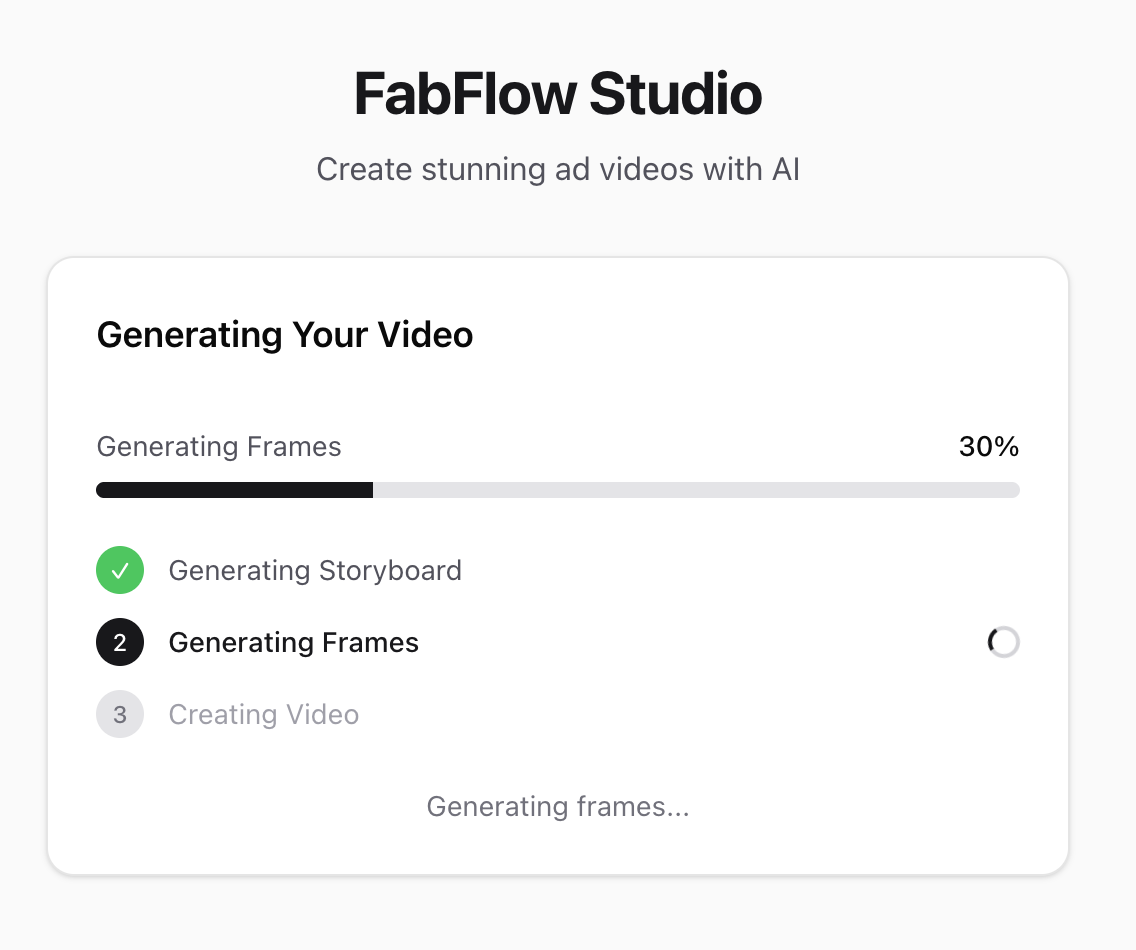The image size is (1136, 950).
Task: Click the middle of the unfilled gray progress track
Action: [x=696, y=490]
